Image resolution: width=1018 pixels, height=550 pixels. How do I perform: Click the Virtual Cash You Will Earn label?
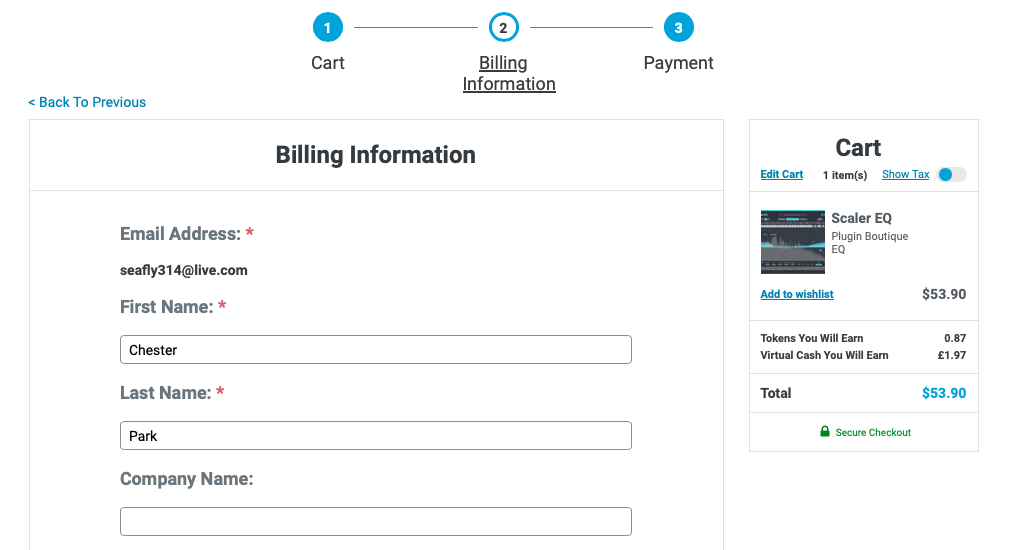825,355
